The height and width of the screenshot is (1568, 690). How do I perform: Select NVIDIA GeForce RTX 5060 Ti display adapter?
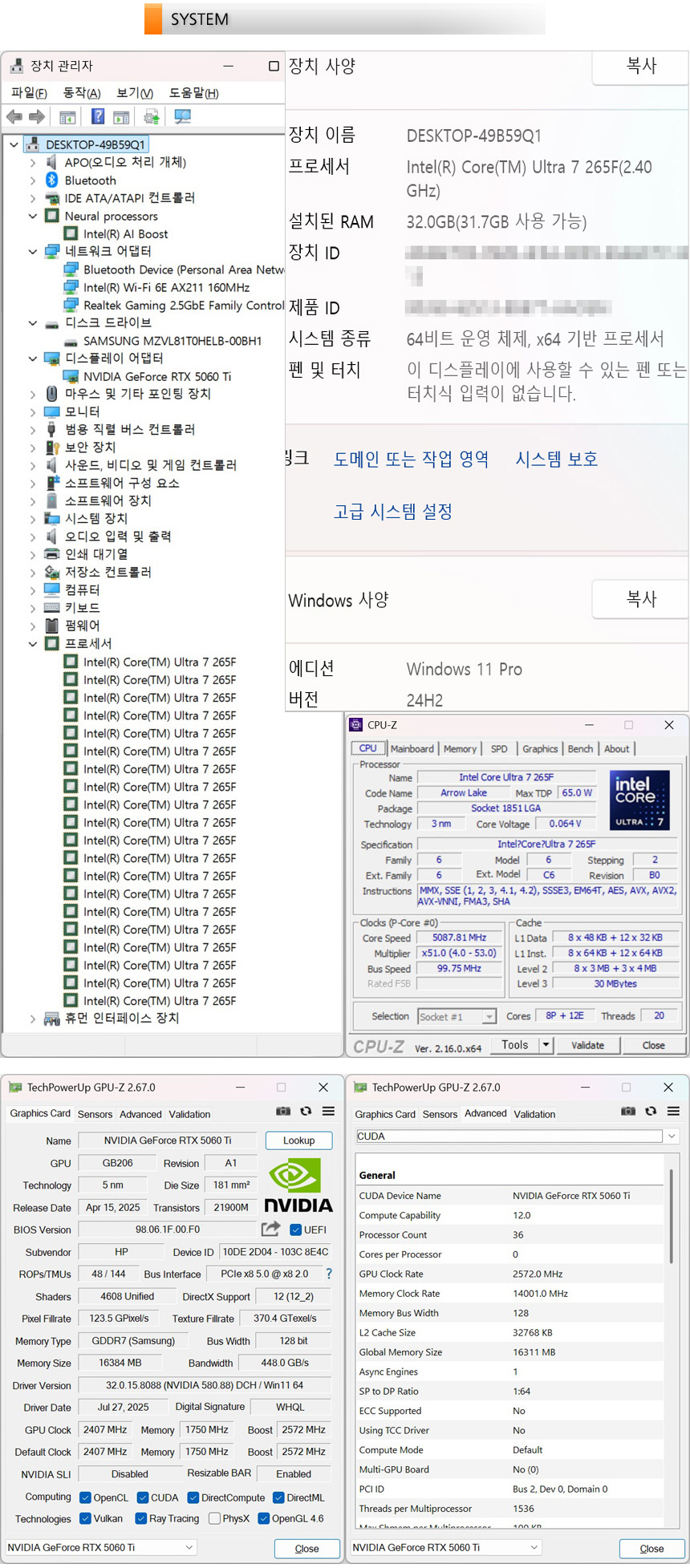click(x=156, y=376)
